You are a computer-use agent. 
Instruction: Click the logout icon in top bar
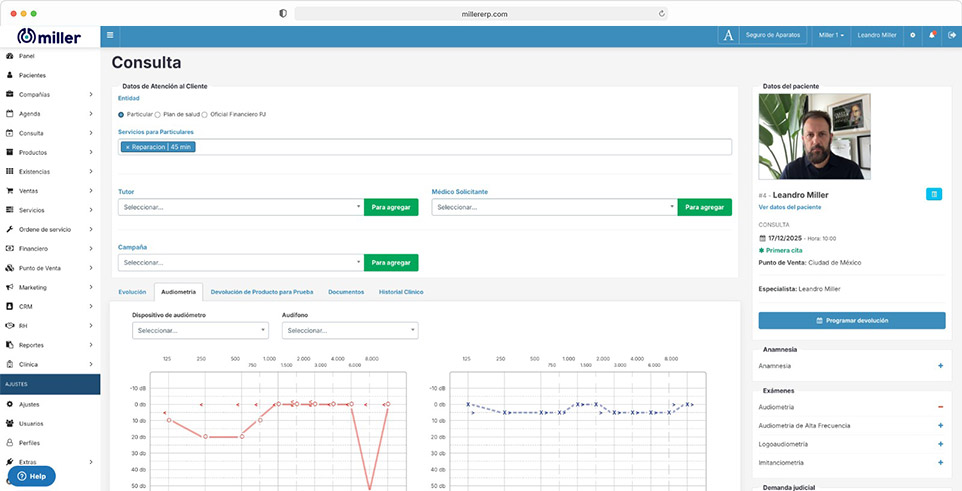[x=952, y=35]
